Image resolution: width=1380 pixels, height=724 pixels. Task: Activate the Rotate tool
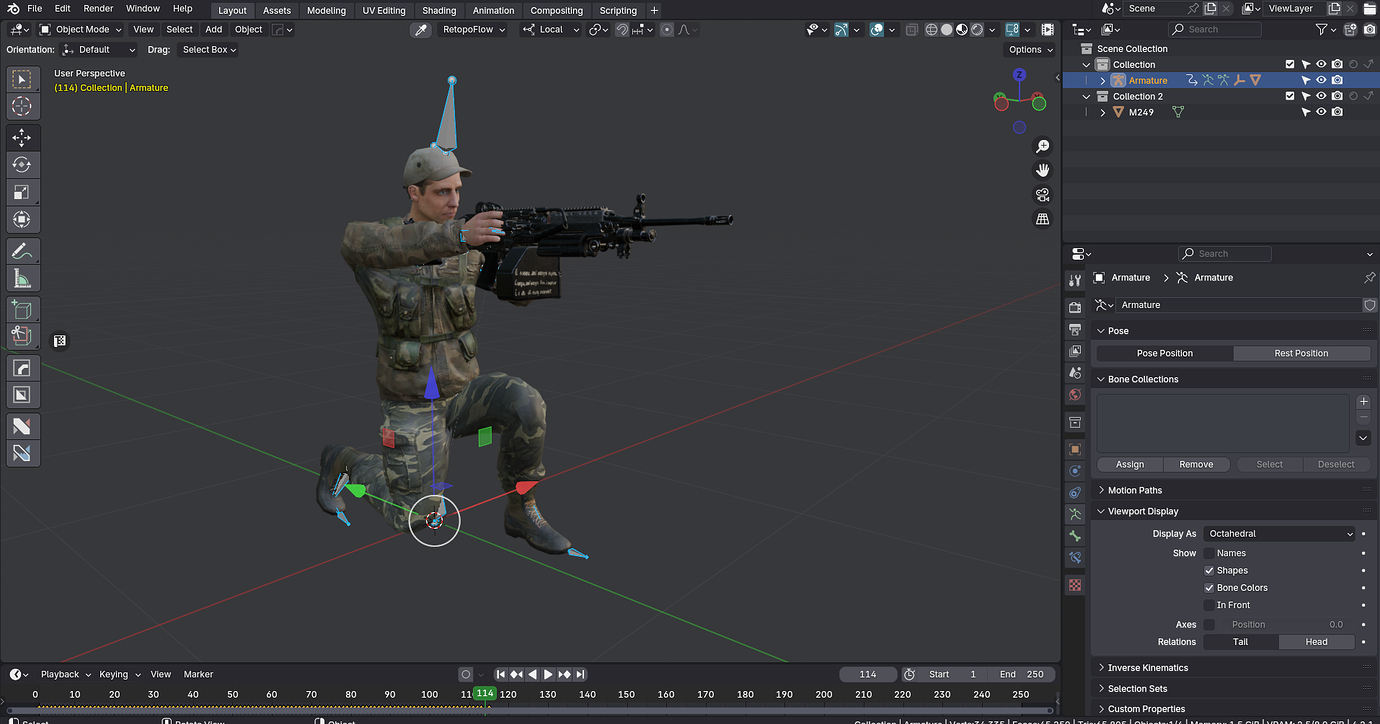click(x=22, y=165)
